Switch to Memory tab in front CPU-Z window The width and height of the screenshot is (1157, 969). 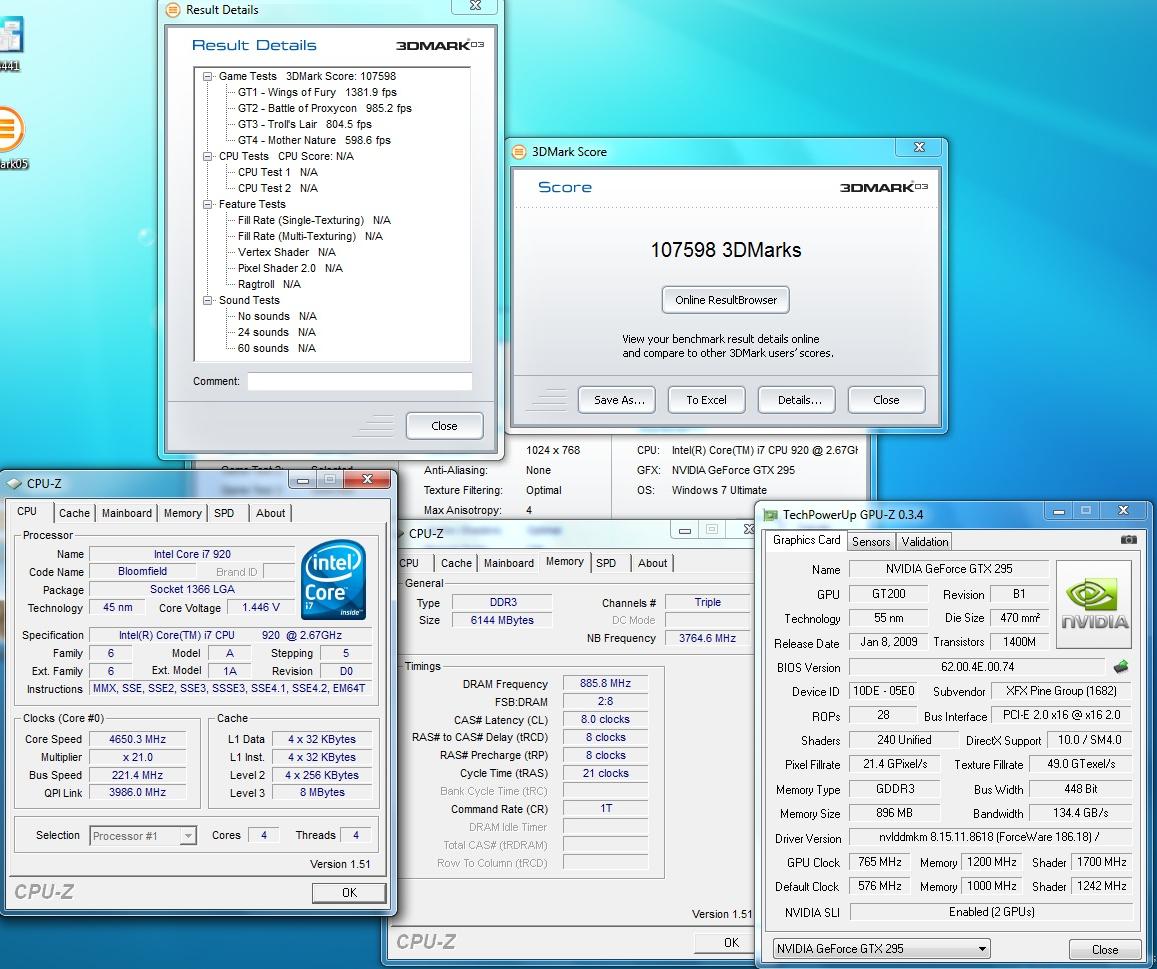click(182, 513)
